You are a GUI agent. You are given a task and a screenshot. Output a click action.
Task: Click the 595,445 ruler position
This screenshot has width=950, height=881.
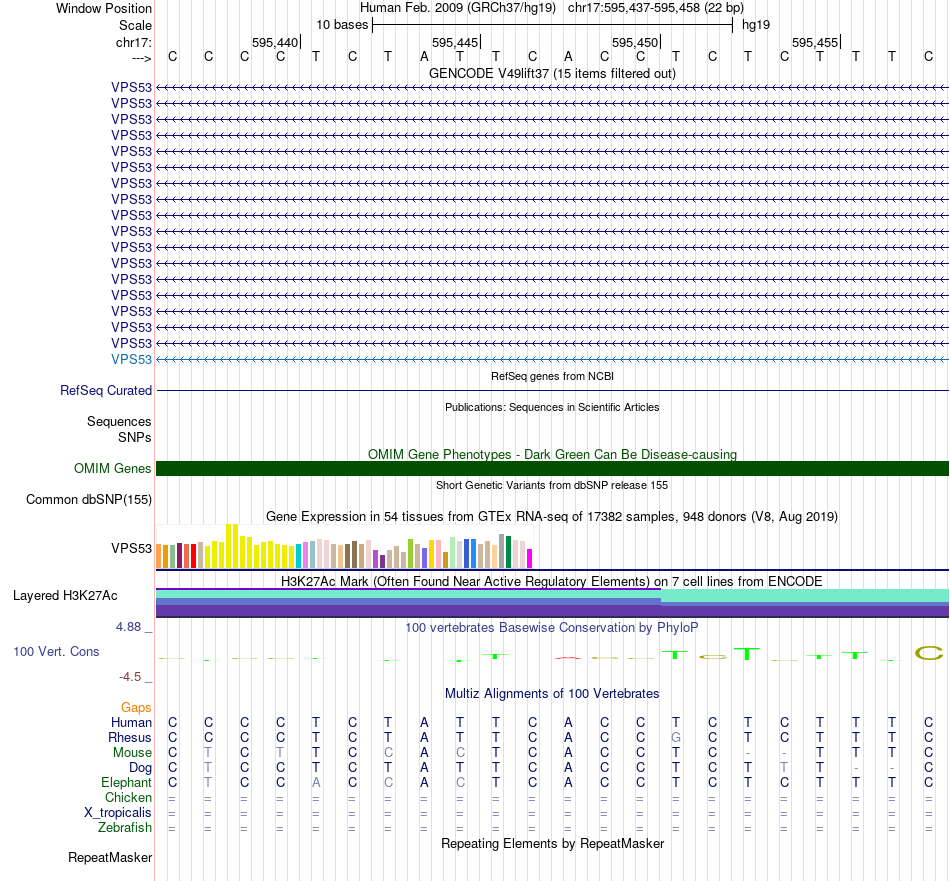coord(455,42)
